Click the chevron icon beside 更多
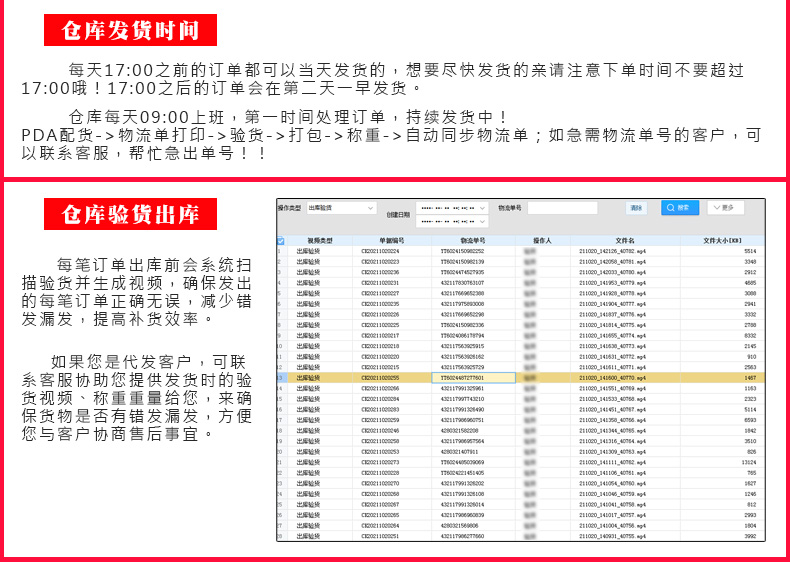The image size is (790, 562). coord(717,208)
